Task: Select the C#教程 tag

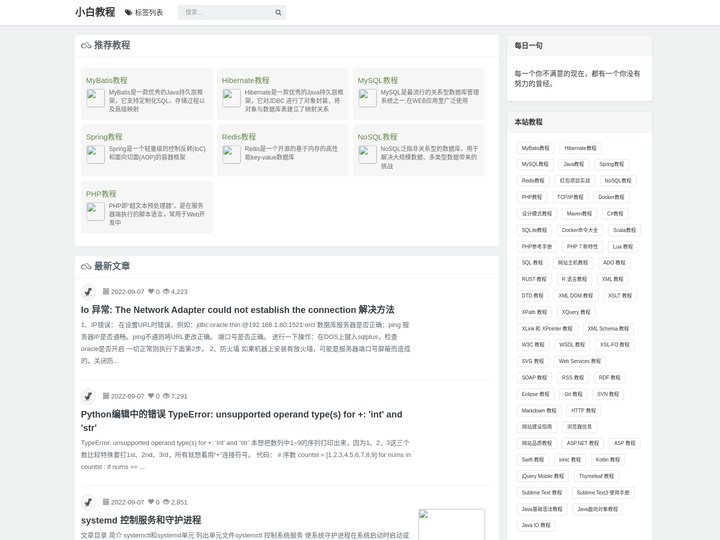Action: (615, 214)
